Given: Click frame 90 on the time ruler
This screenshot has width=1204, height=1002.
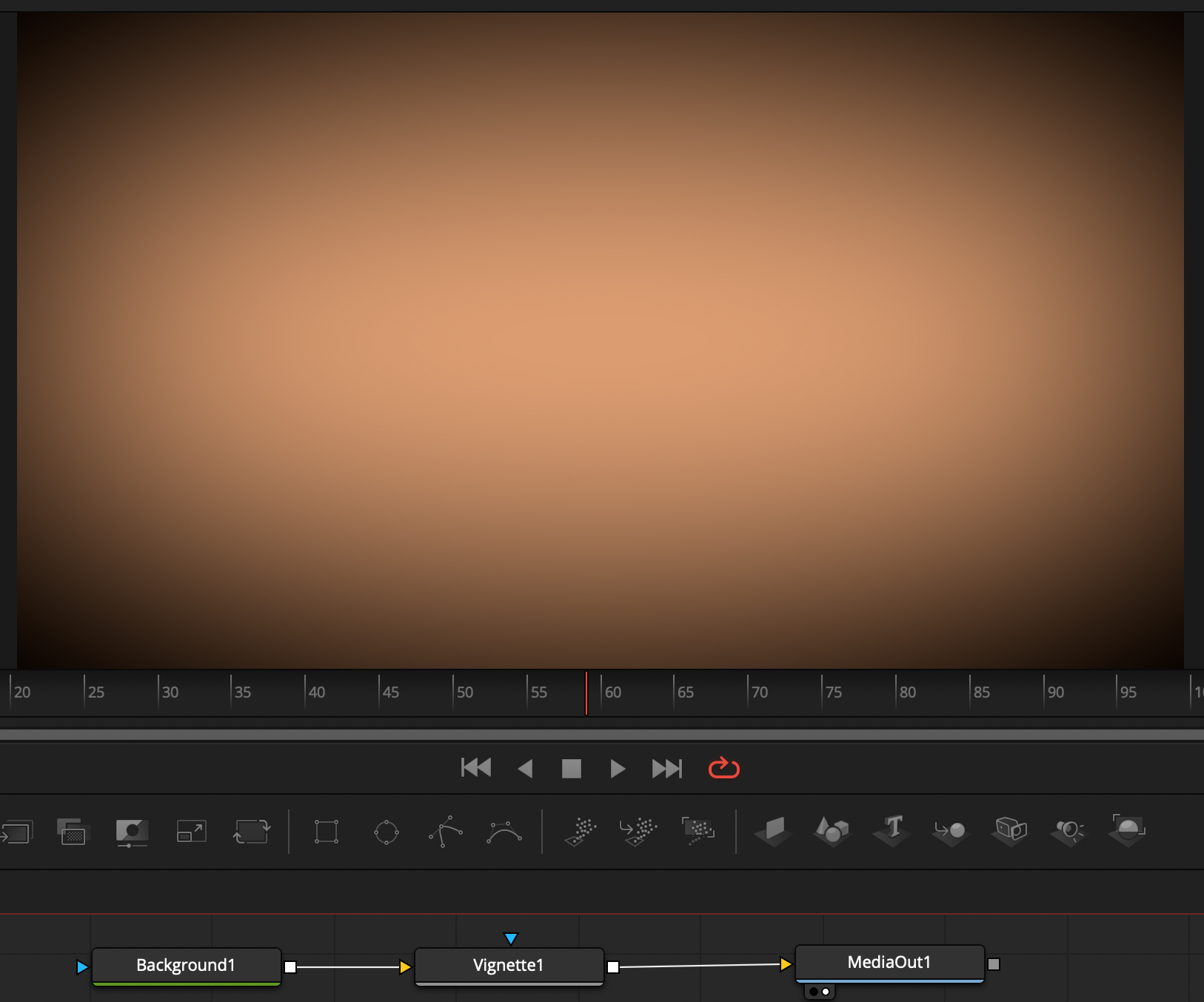Looking at the screenshot, I should point(1055,692).
